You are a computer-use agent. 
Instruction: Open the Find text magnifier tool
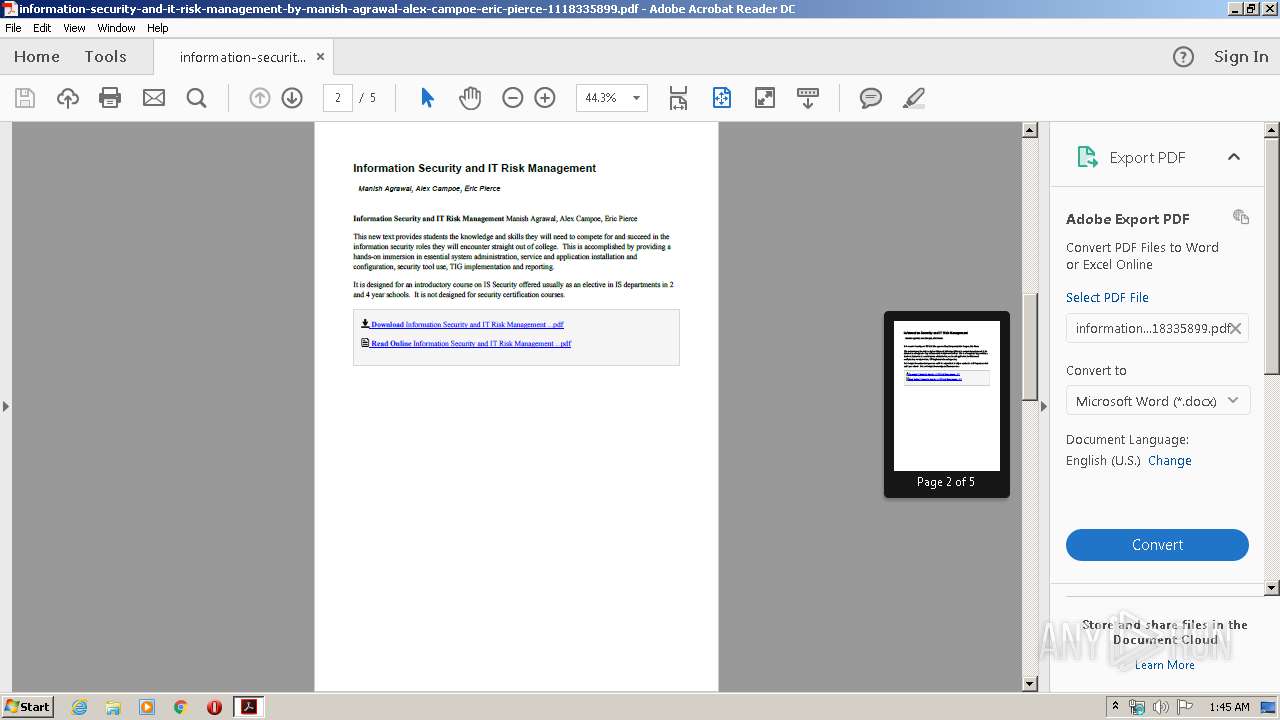197,98
